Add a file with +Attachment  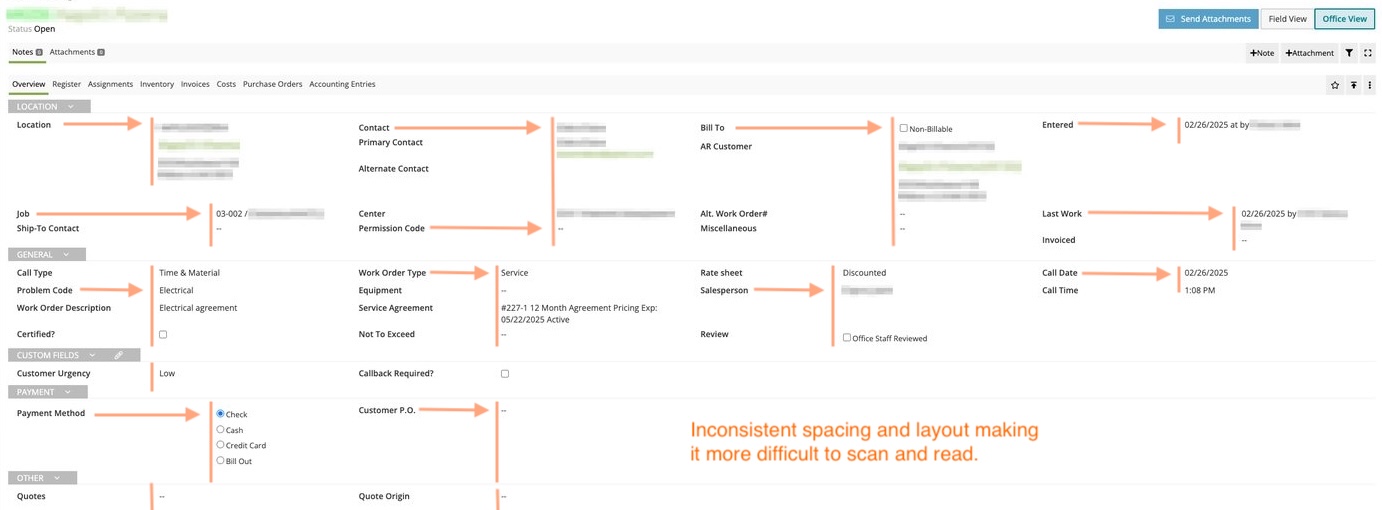(1309, 53)
